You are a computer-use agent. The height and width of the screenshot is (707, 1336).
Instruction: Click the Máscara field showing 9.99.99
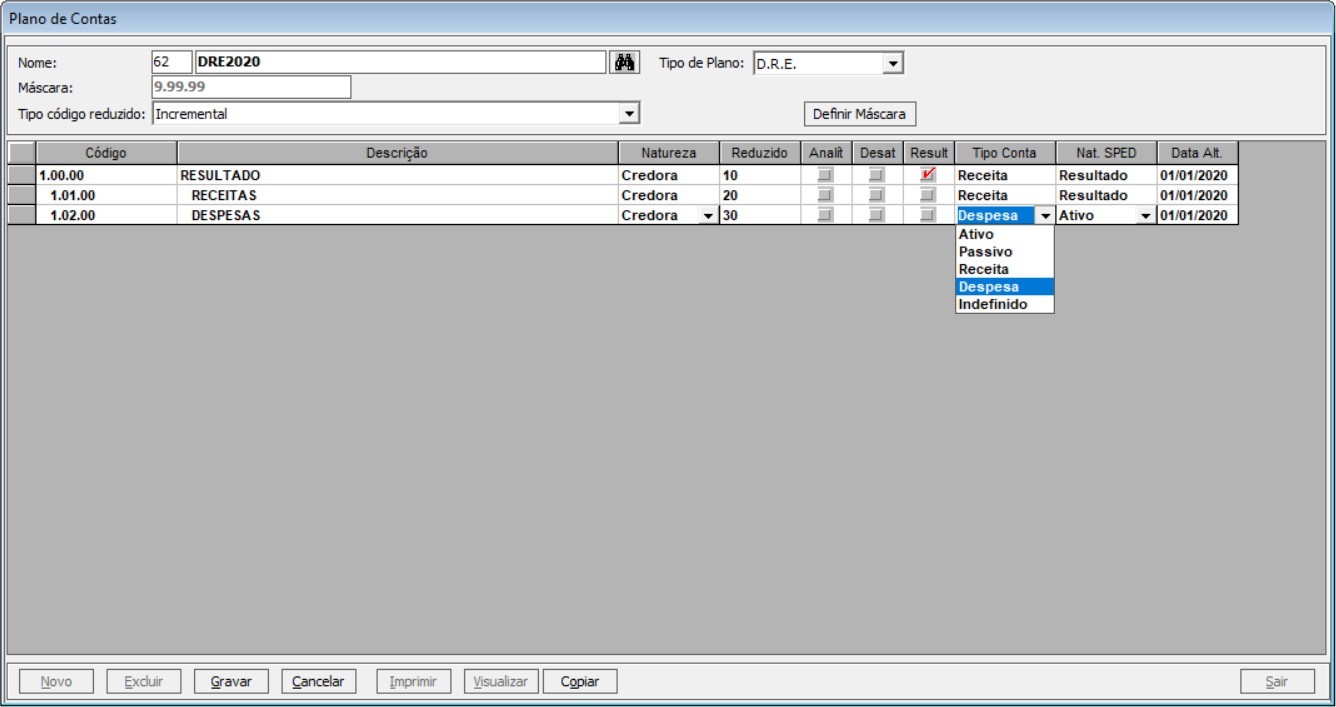point(251,87)
